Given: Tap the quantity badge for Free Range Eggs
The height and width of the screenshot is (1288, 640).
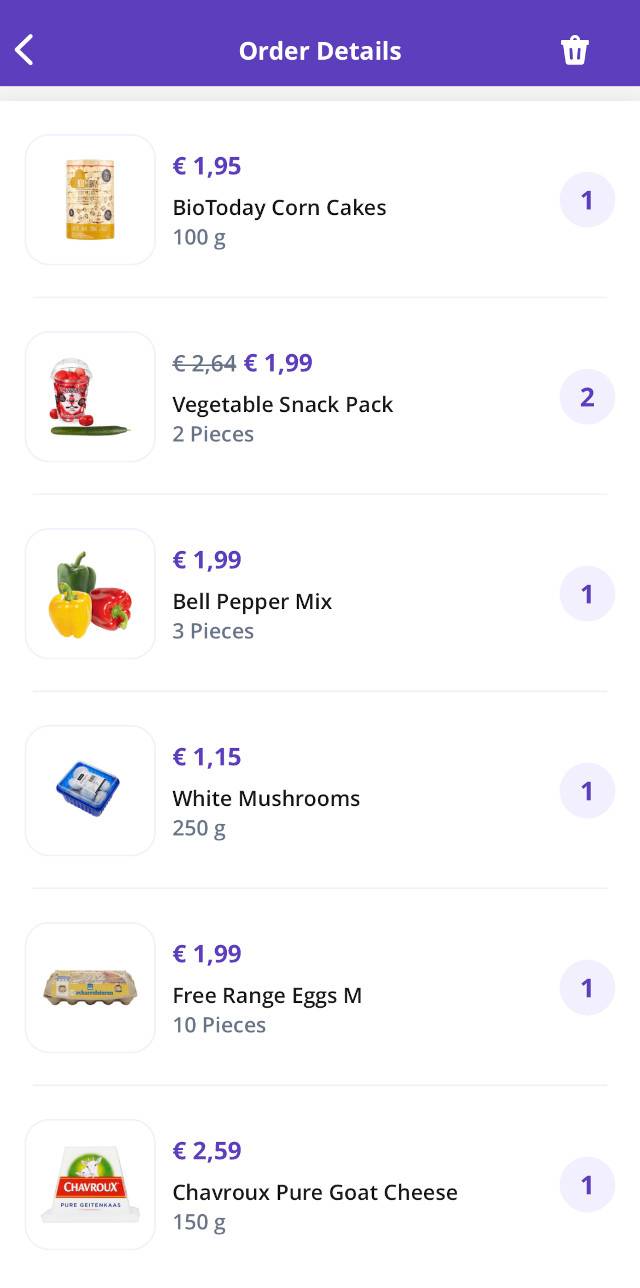Looking at the screenshot, I should pyautogui.click(x=587, y=988).
